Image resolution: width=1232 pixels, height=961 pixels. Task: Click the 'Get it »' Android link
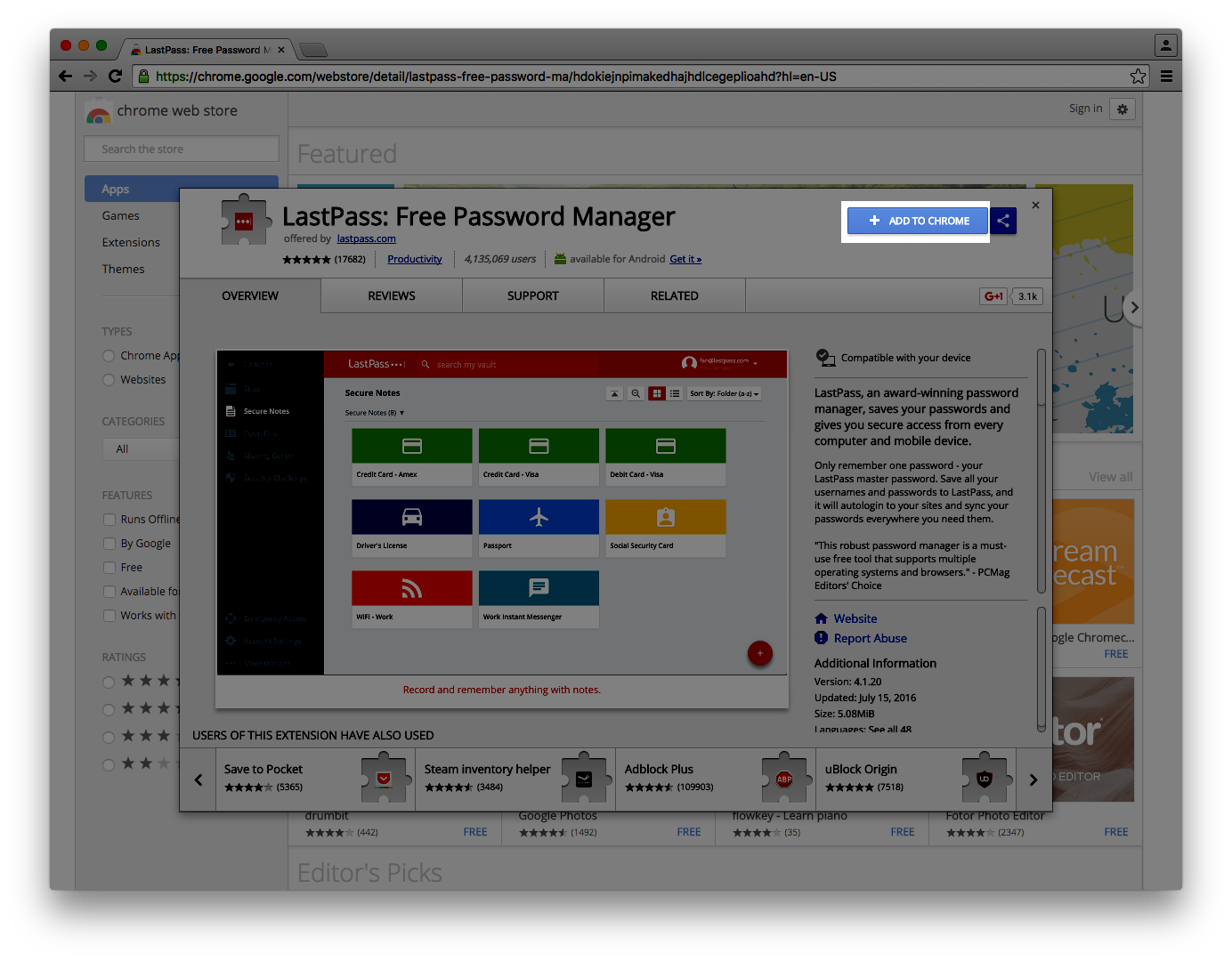point(685,259)
